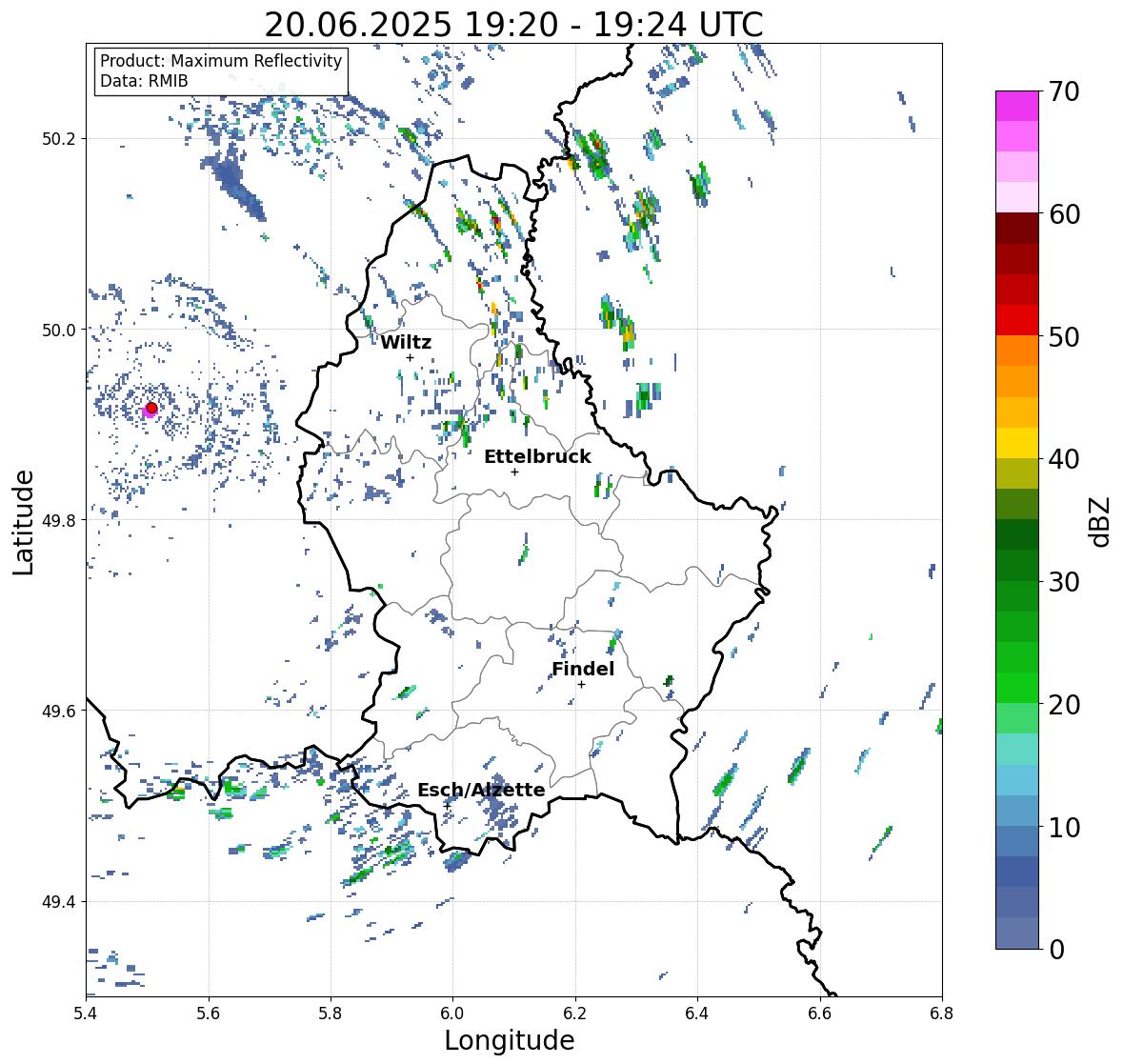Screen dimensions: 1123x1064
Task: Pick the magenta 70 dBZ colorbar segment
Action: click(1017, 106)
